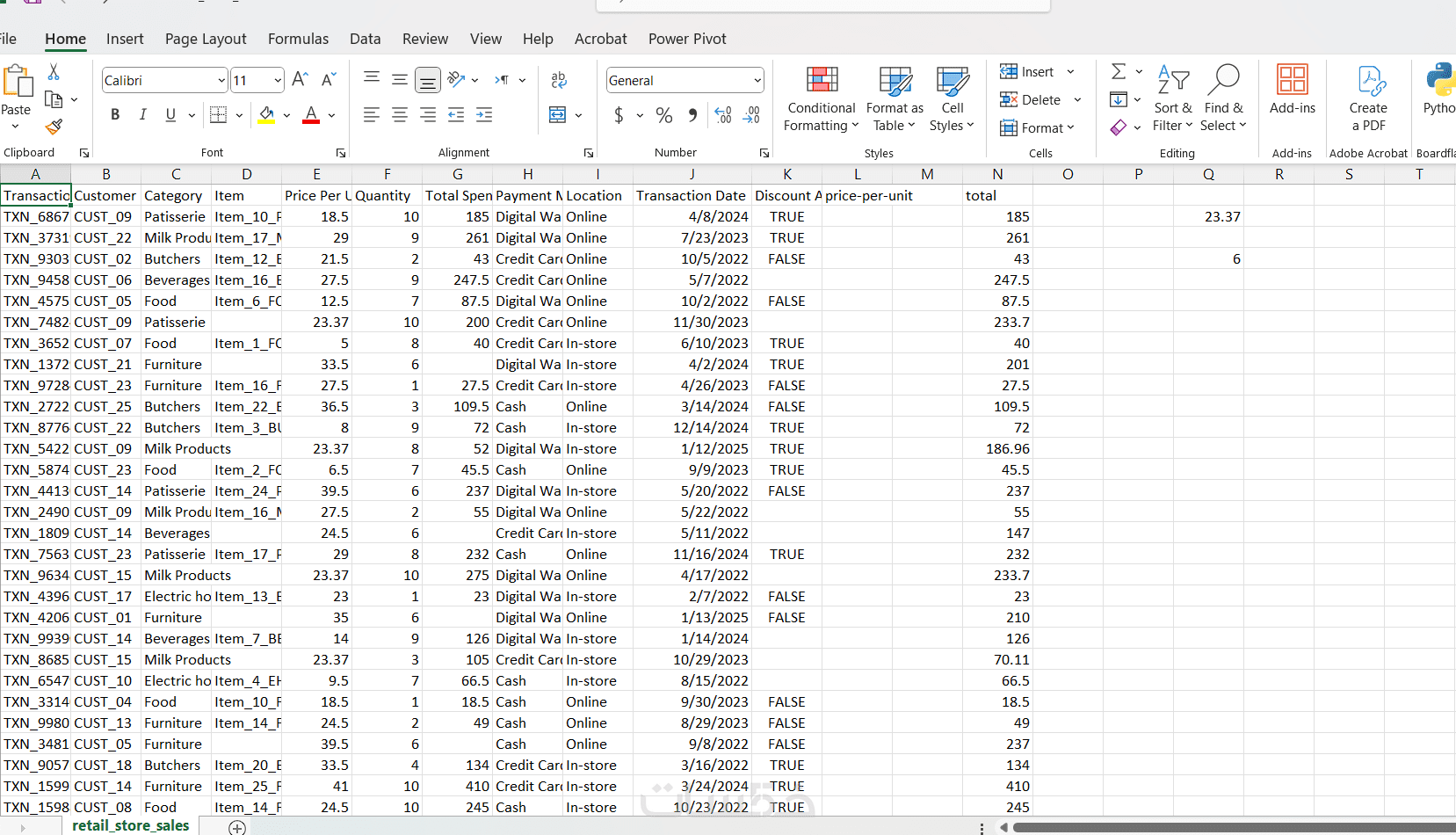Toggle Underline formatting

tap(170, 114)
